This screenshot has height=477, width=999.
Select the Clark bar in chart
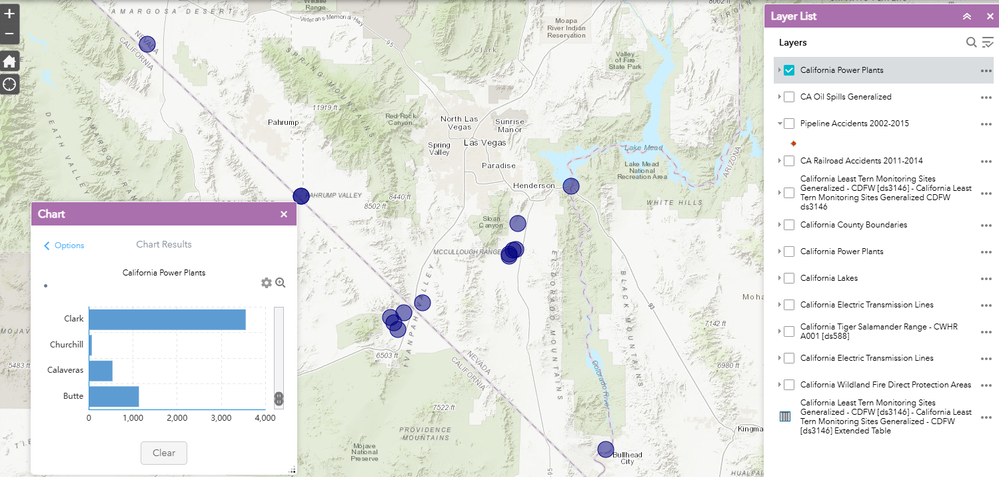click(167, 318)
